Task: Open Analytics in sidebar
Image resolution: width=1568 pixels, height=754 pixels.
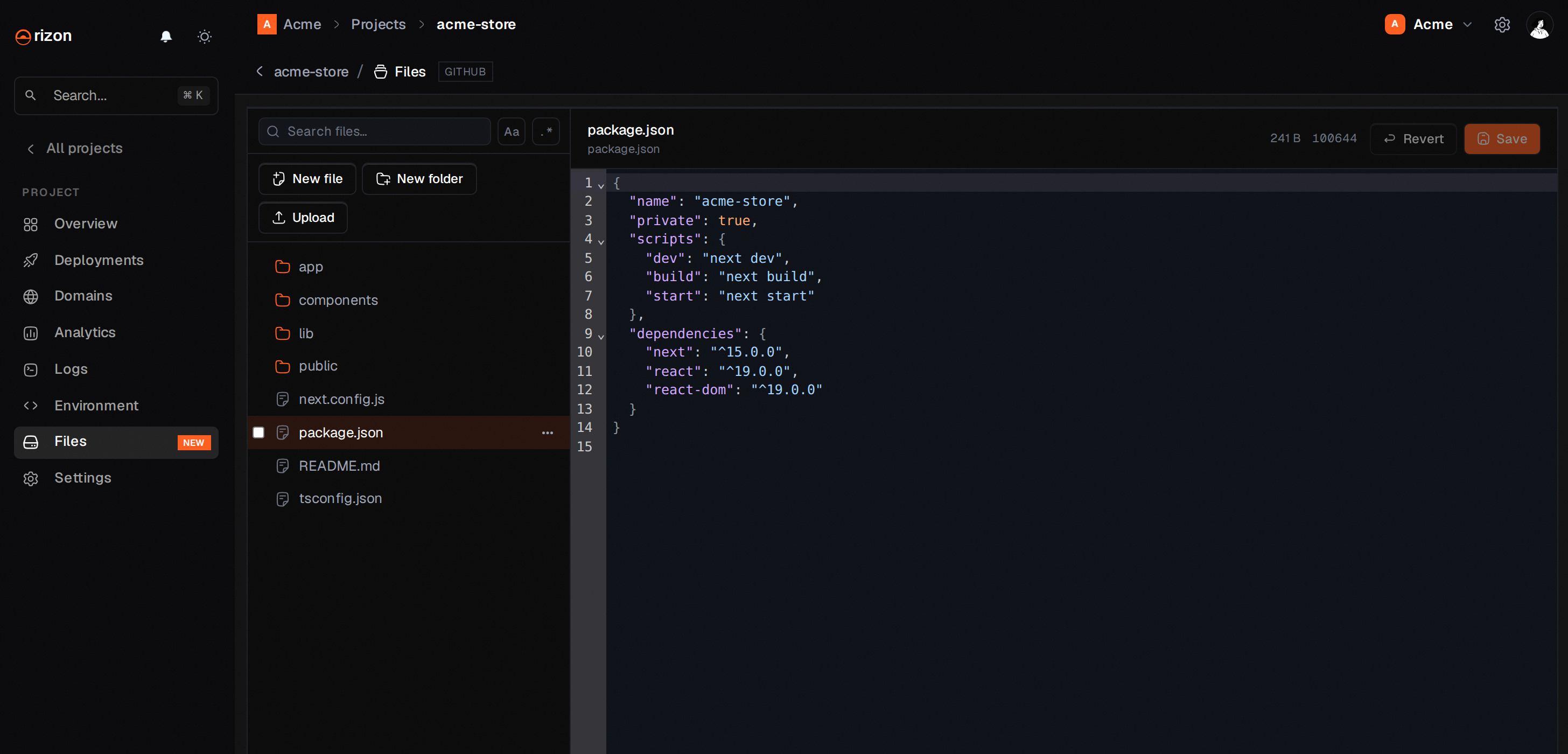Action: (116, 332)
